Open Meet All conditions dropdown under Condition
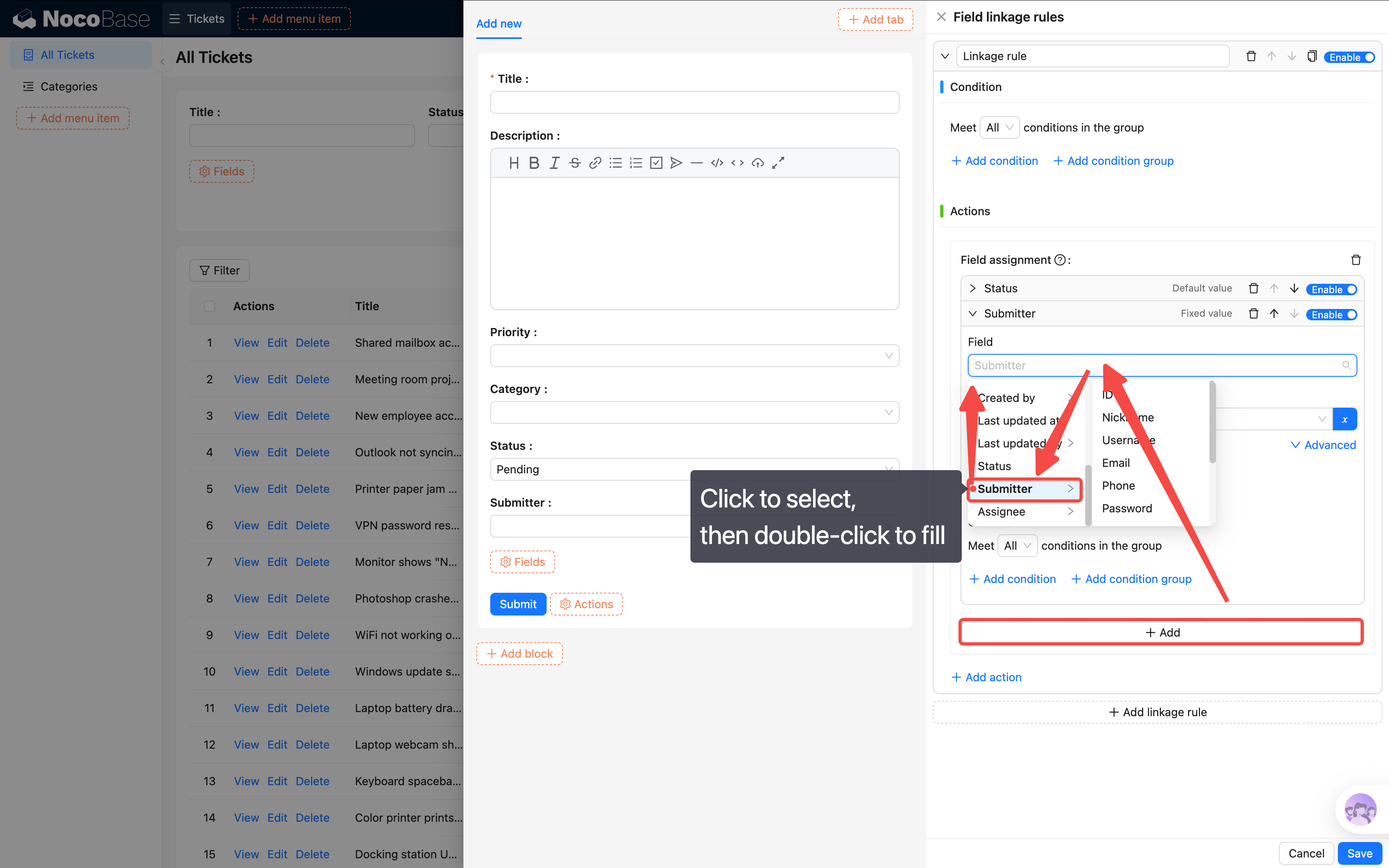Screen dimensions: 1389x868 999,127
